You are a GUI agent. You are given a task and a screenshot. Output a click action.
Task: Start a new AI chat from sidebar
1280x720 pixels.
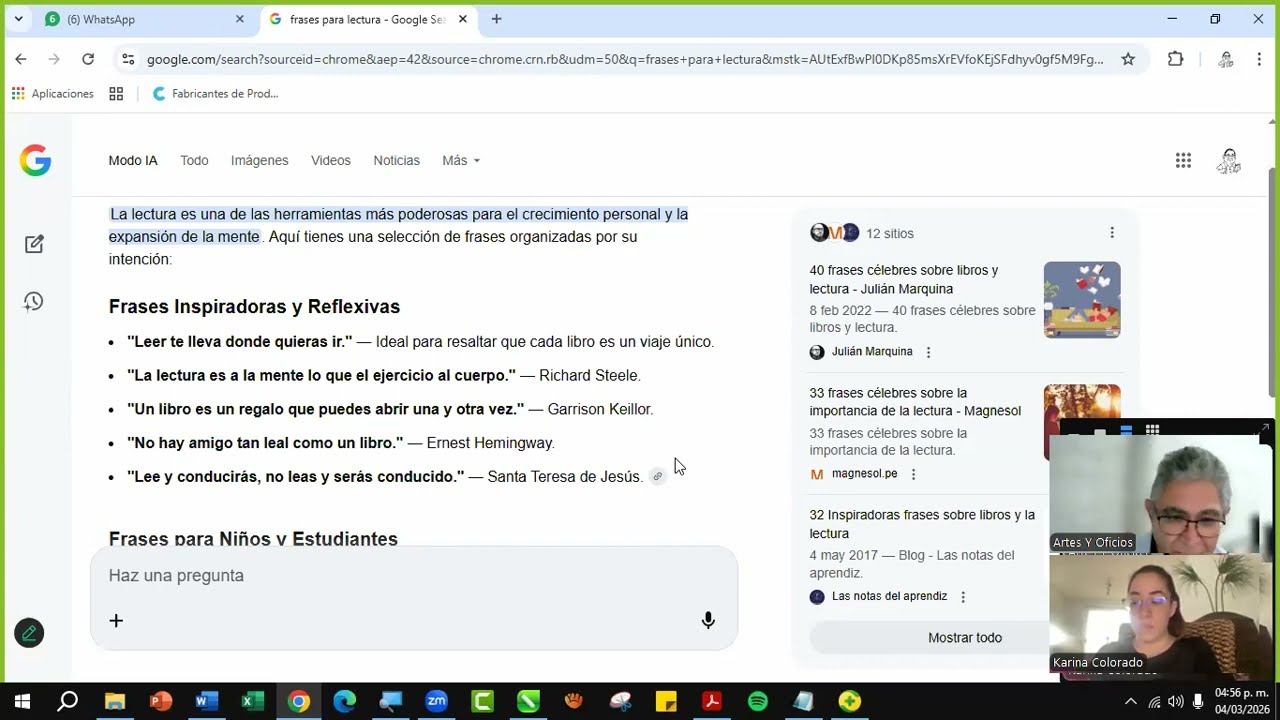34,244
